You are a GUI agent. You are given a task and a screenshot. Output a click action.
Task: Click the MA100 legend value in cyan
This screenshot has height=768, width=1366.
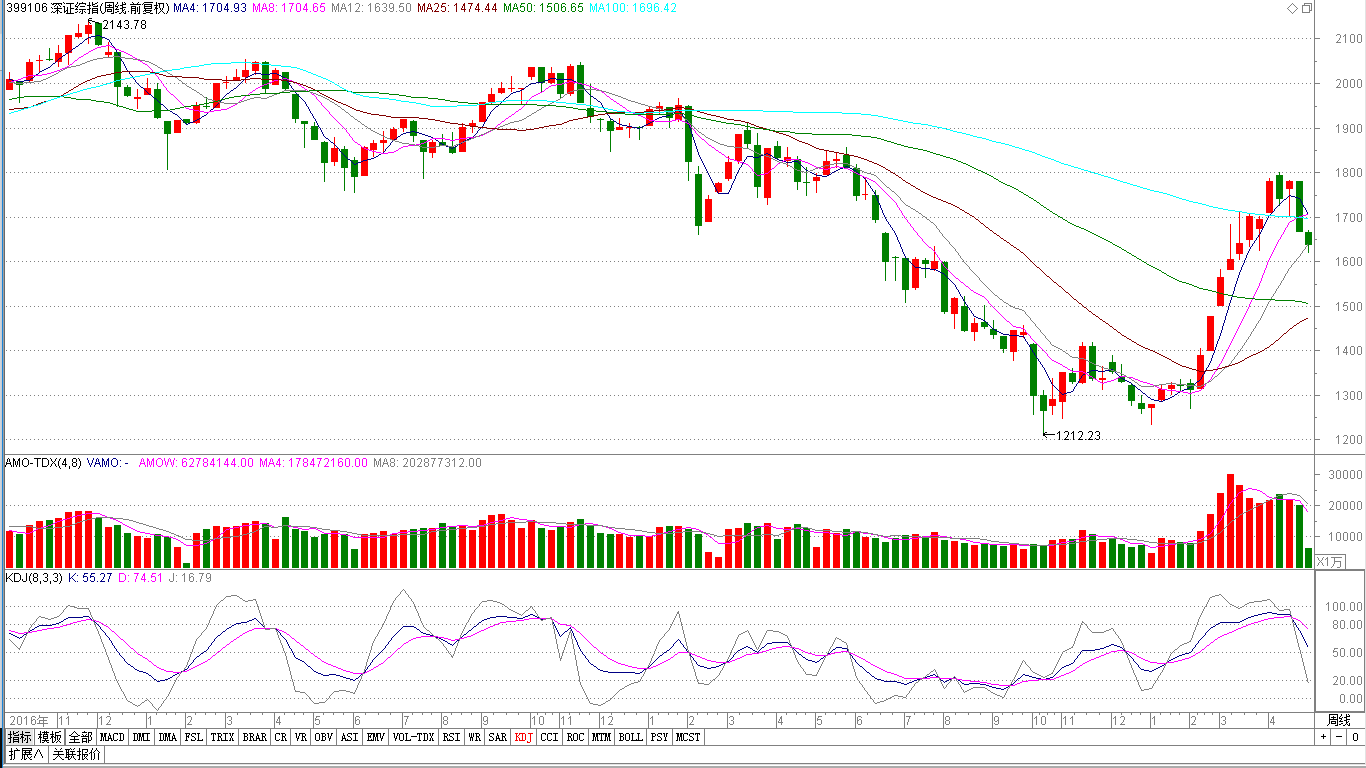[633, 8]
